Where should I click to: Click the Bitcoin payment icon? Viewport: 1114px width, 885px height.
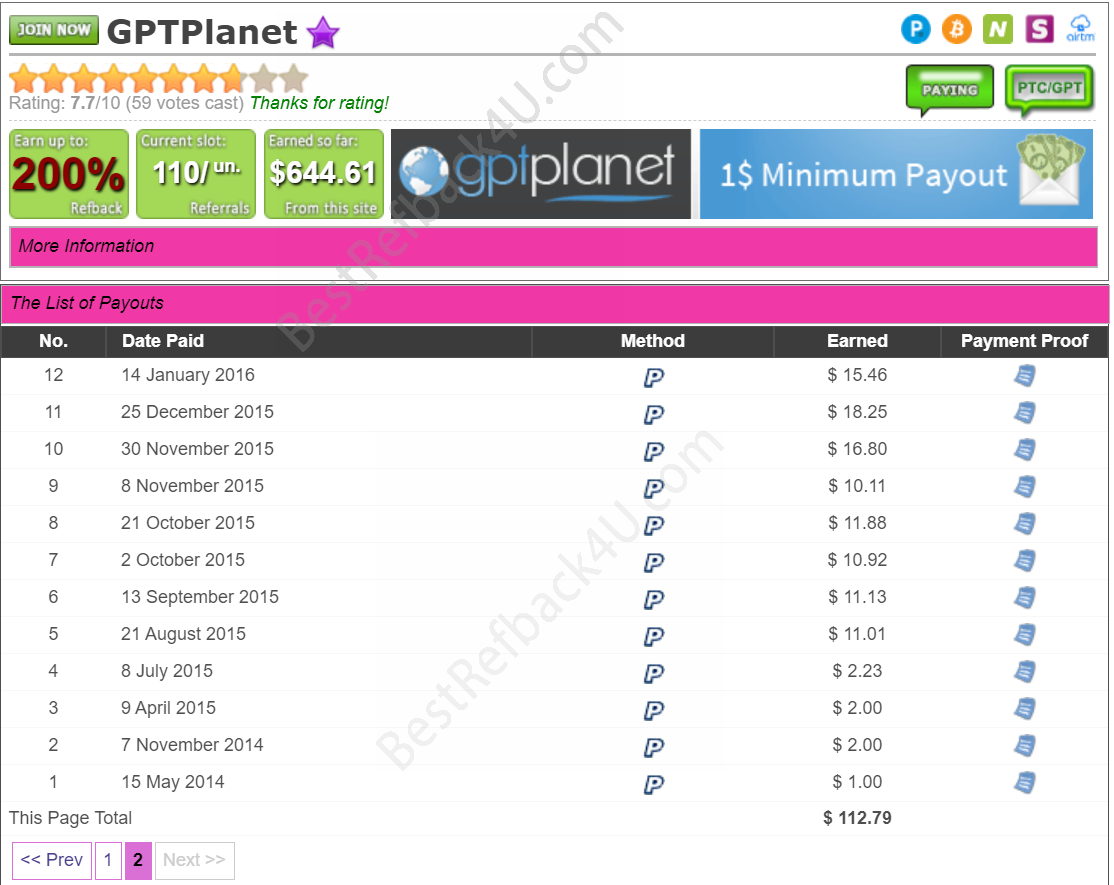click(x=957, y=29)
